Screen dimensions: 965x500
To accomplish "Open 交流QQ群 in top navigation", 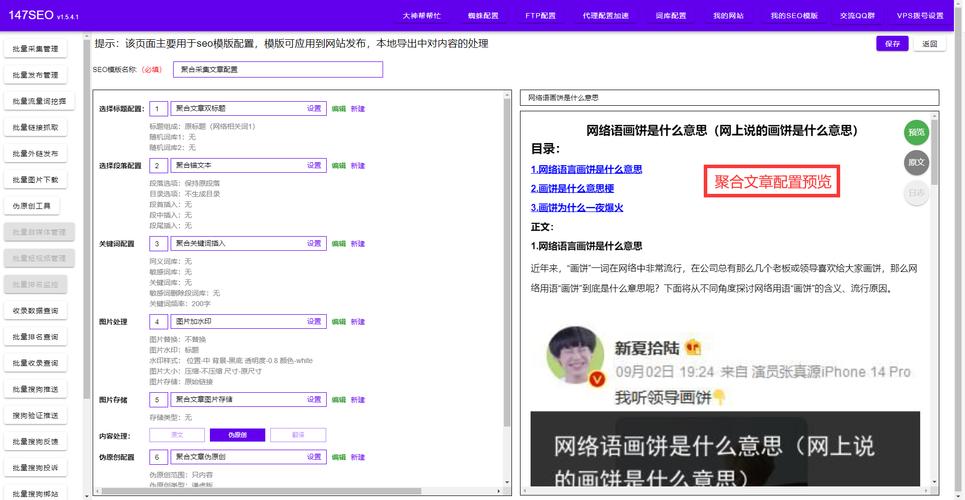I will coord(857,16).
